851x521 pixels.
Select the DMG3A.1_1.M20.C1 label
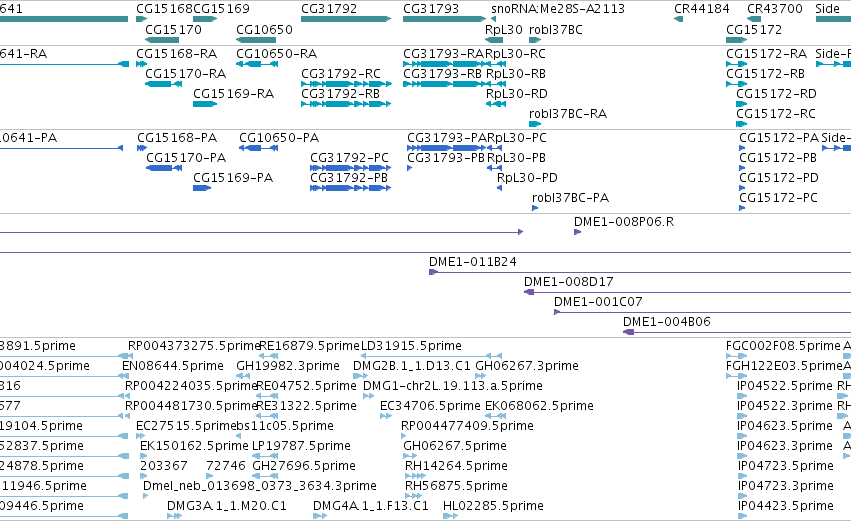click(226, 506)
